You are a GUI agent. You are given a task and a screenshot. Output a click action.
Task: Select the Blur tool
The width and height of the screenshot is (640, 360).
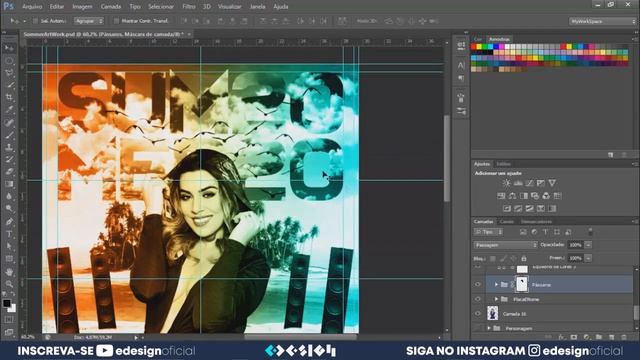(9, 196)
